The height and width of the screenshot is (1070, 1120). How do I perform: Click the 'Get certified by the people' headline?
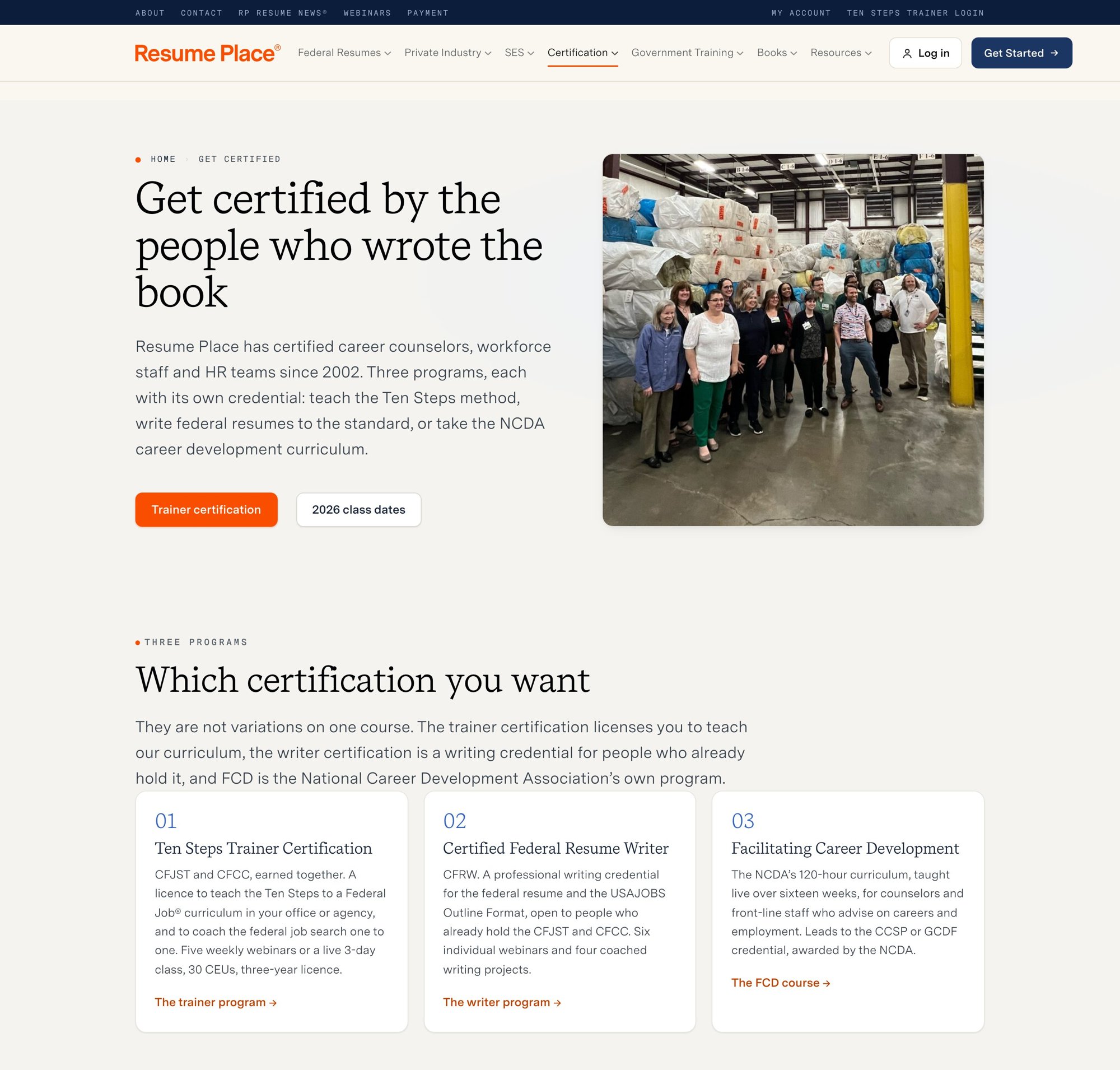point(339,245)
